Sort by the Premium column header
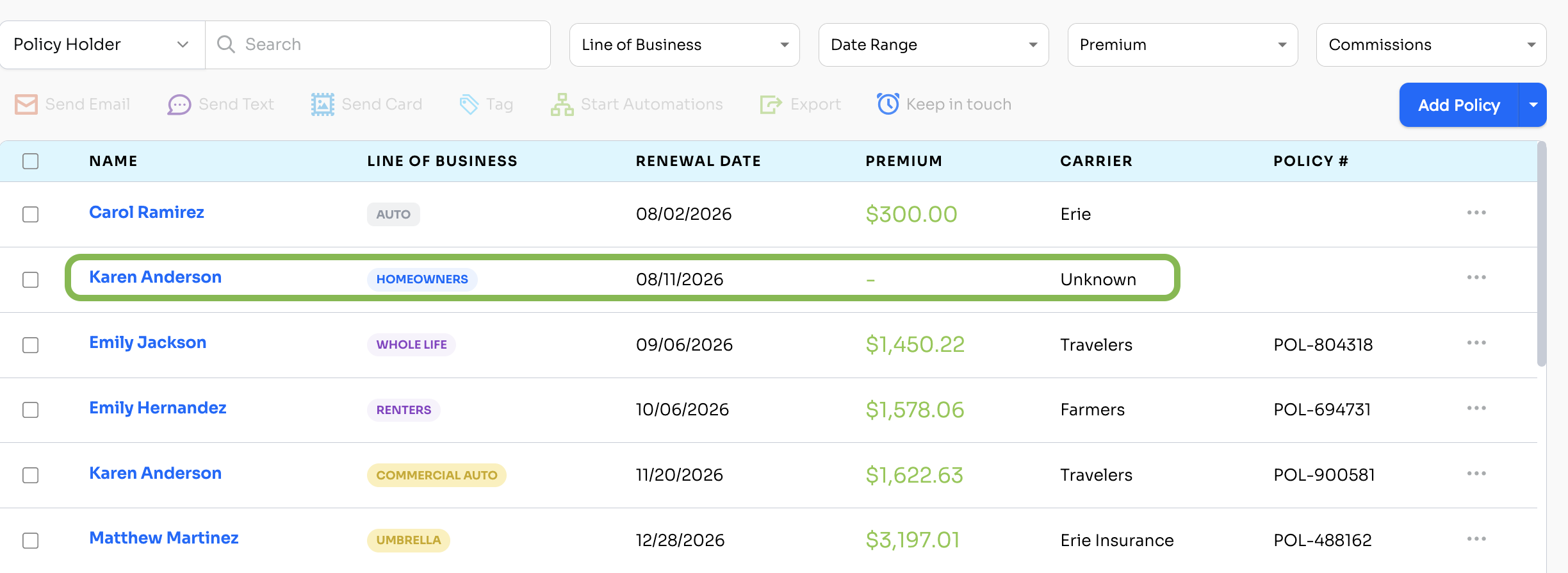Image resolution: width=1568 pixels, height=573 pixels. coord(904,162)
